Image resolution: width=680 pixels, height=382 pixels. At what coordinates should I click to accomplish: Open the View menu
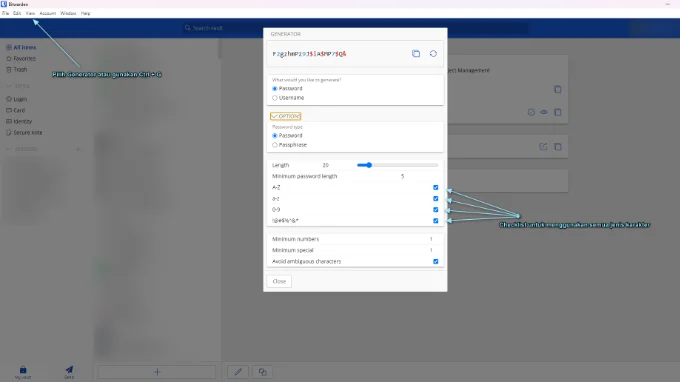coord(30,13)
